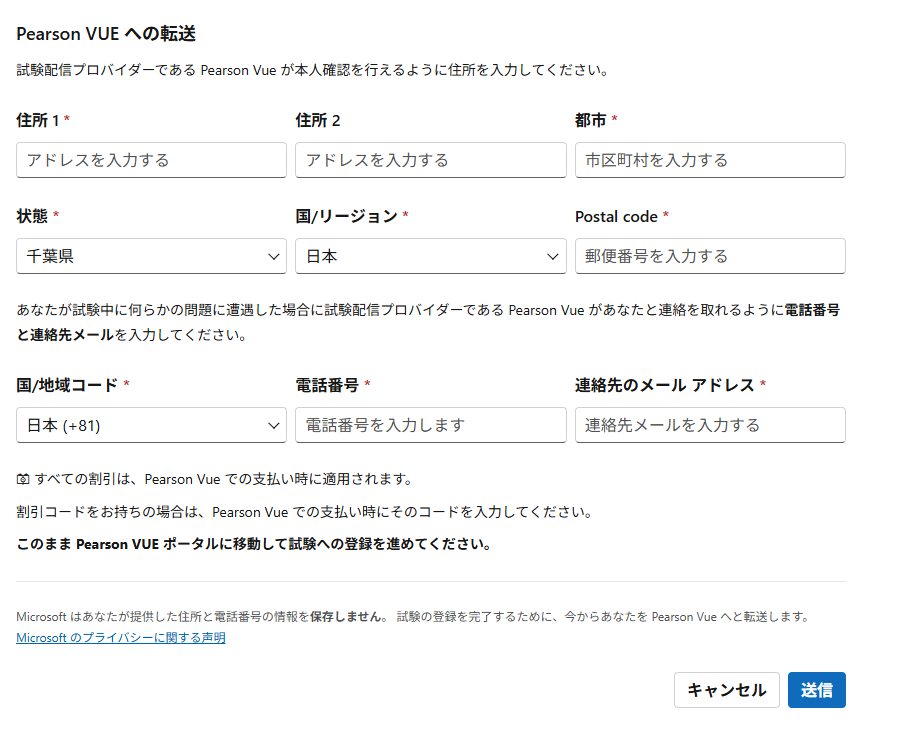Click the sentence starting 試験配信プロバイダーである Pearson Vue が本人確認
Image resolution: width=903 pixels, height=745 pixels.
(312, 70)
